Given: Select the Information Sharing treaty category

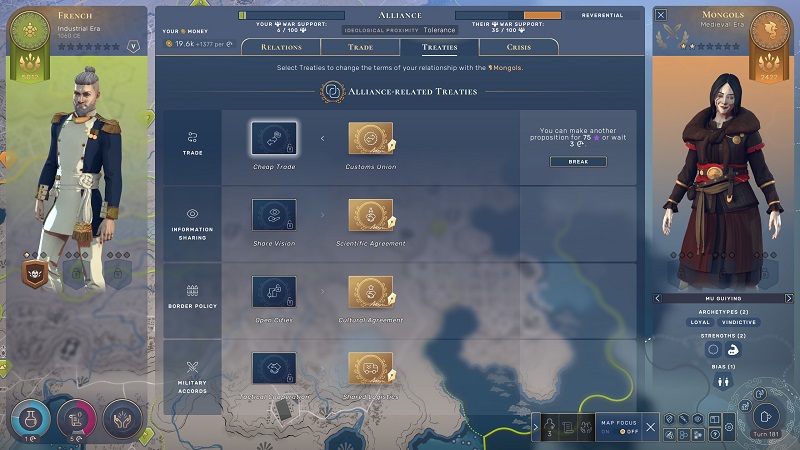Looking at the screenshot, I should [192, 224].
